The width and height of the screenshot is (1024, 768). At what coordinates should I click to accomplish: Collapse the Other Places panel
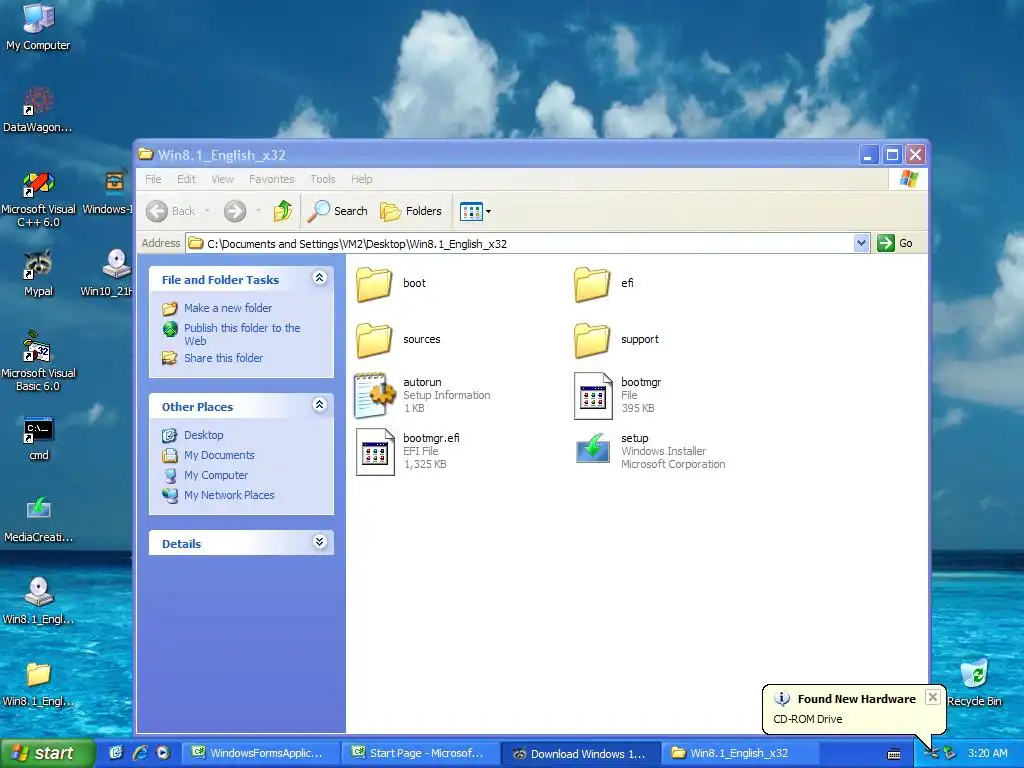click(x=319, y=405)
